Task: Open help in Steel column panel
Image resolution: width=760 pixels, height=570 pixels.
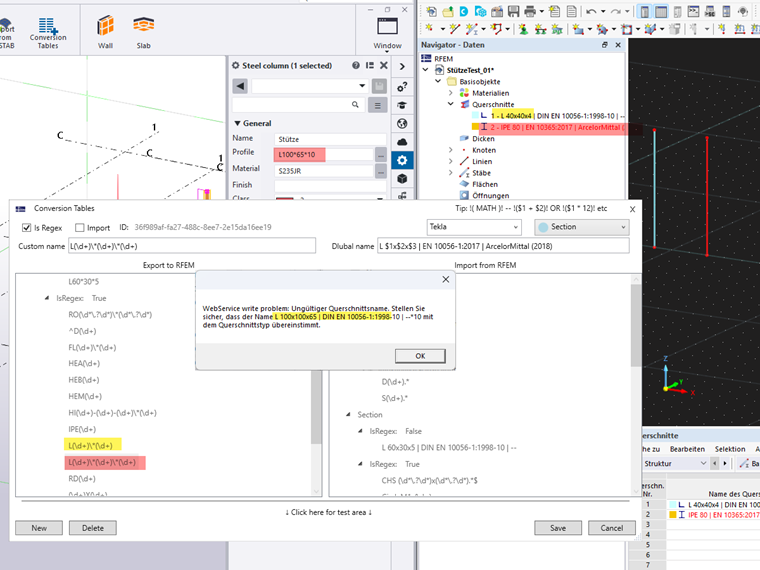Action: [356, 65]
